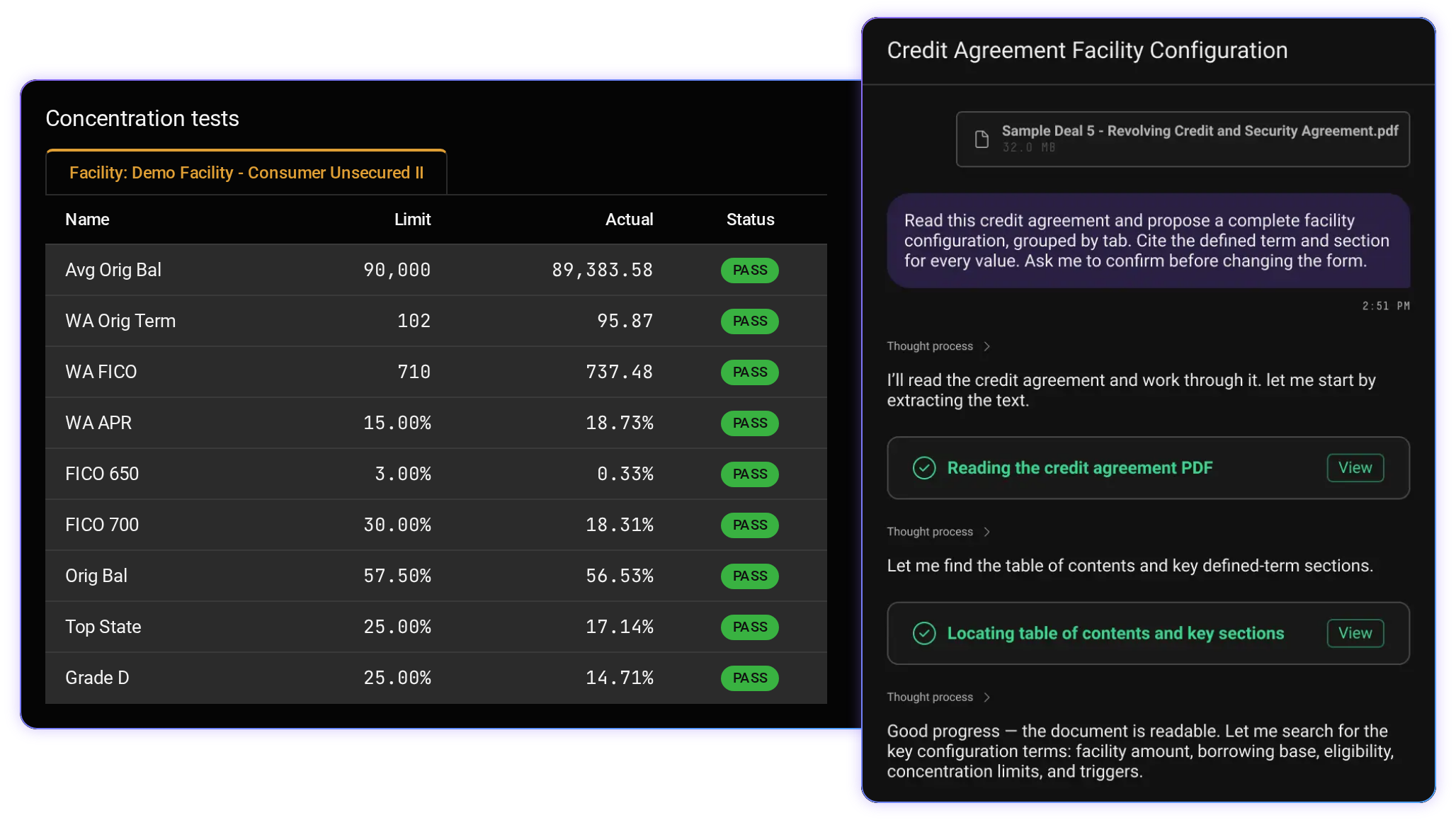Select the FICO 700 row name
This screenshot has width=1456, height=820.
[x=102, y=525]
